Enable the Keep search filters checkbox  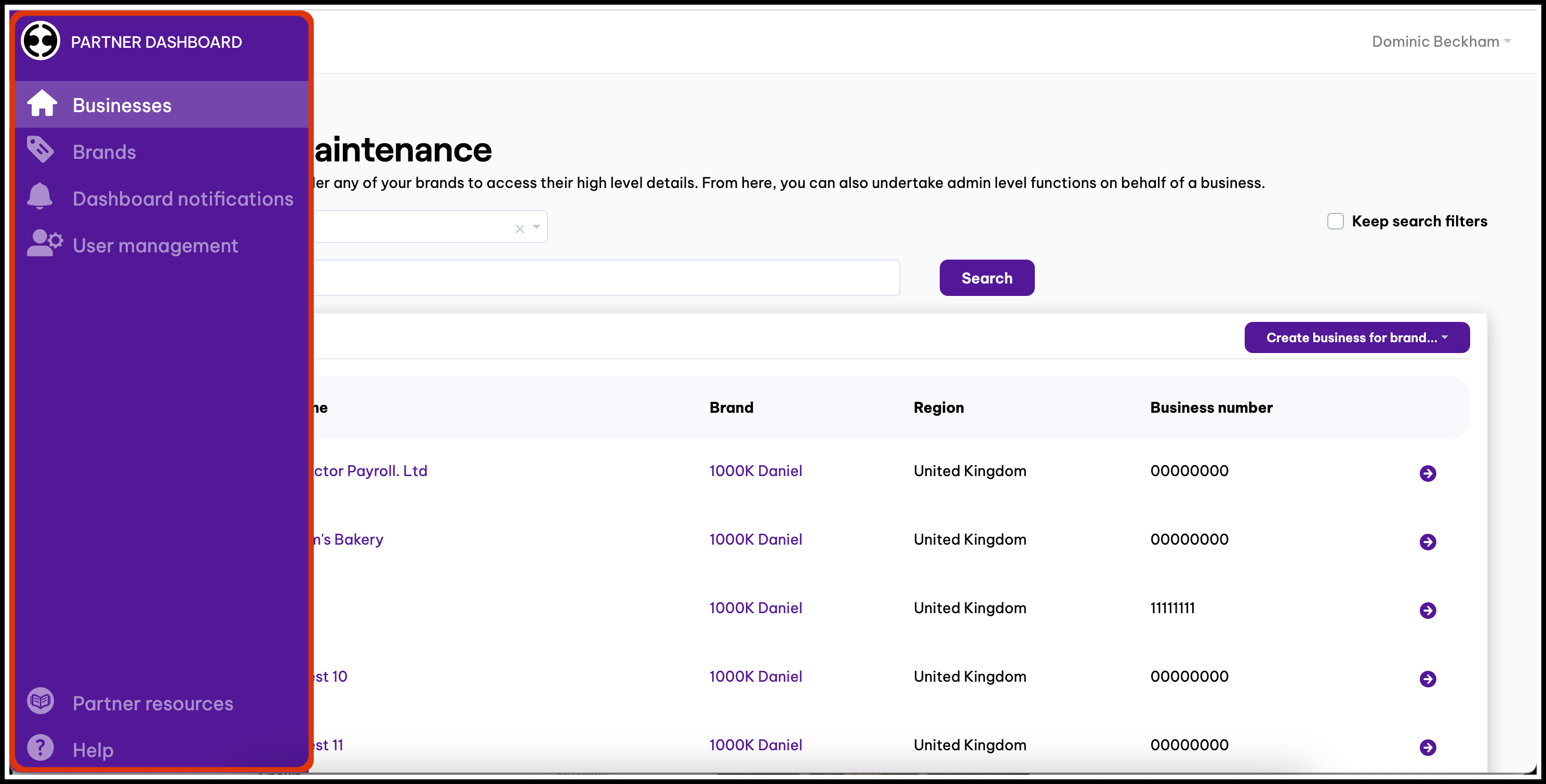tap(1335, 221)
